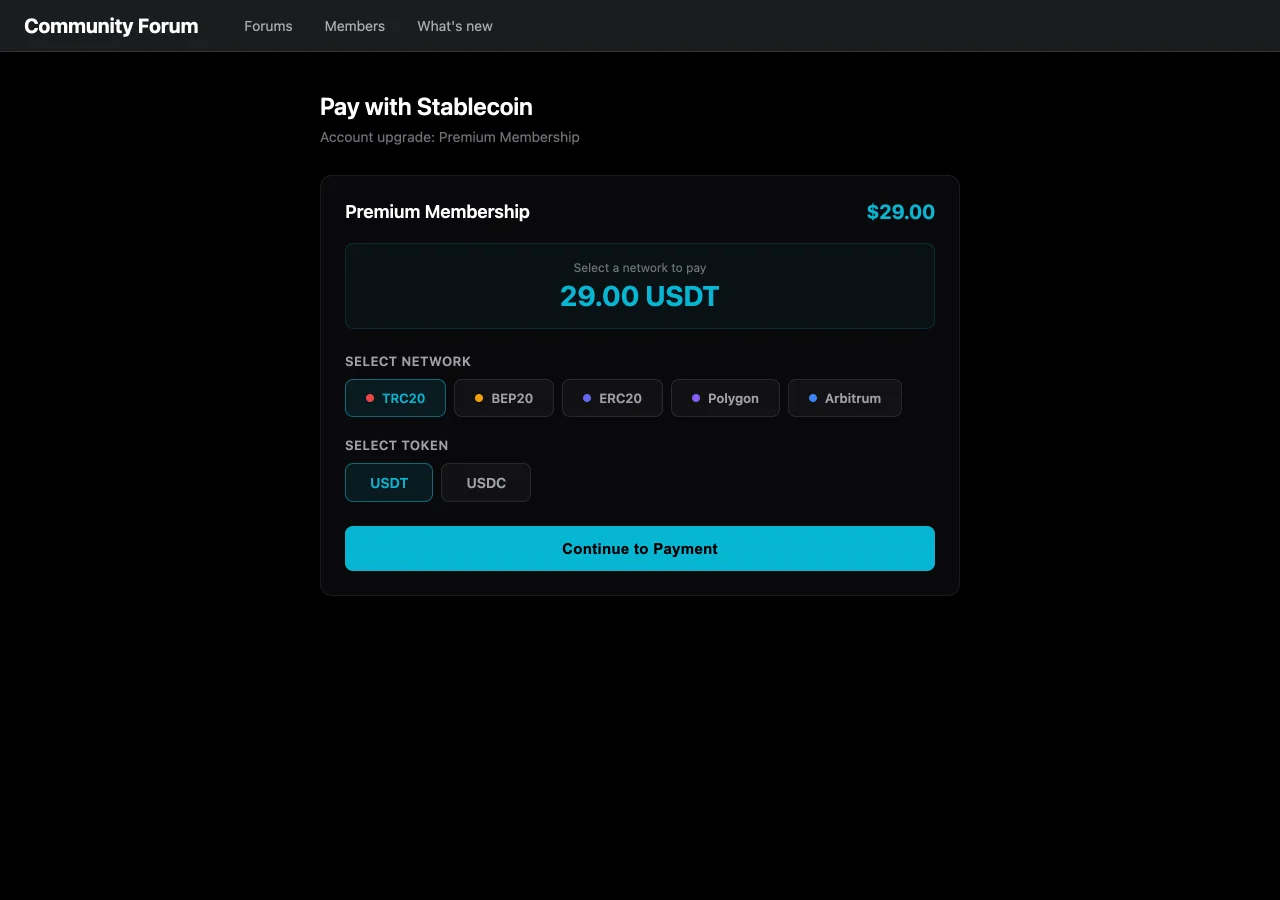
Task: Click the Premium Membership card title
Action: [437, 212]
